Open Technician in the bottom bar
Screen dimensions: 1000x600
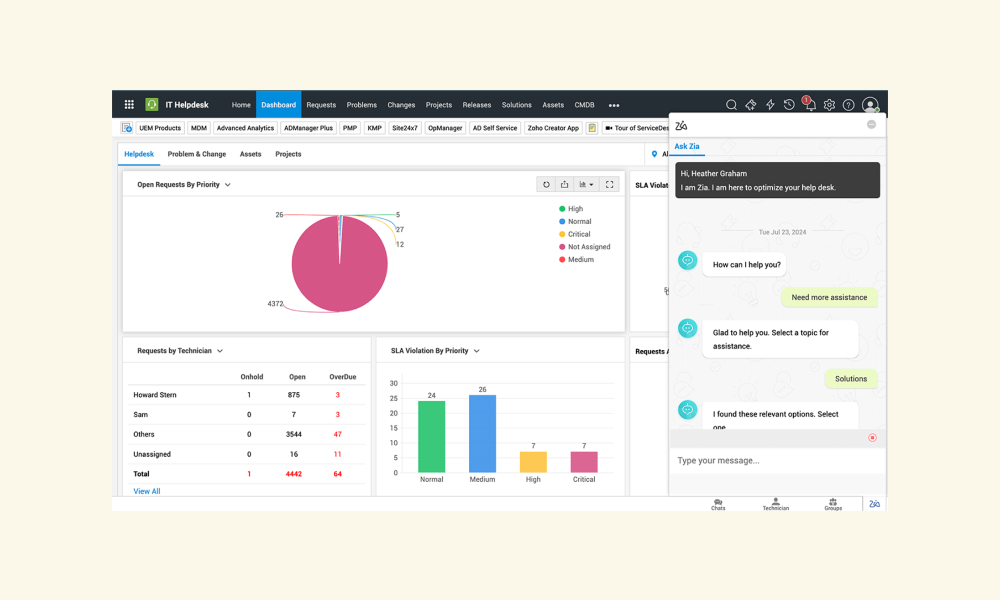[776, 504]
